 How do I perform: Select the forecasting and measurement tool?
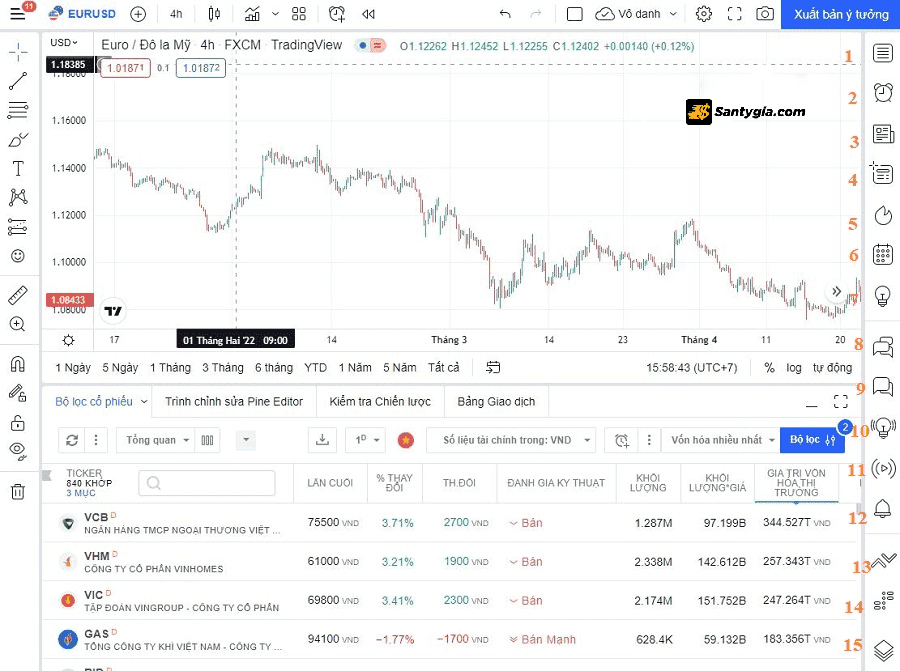pyautogui.click(x=18, y=227)
